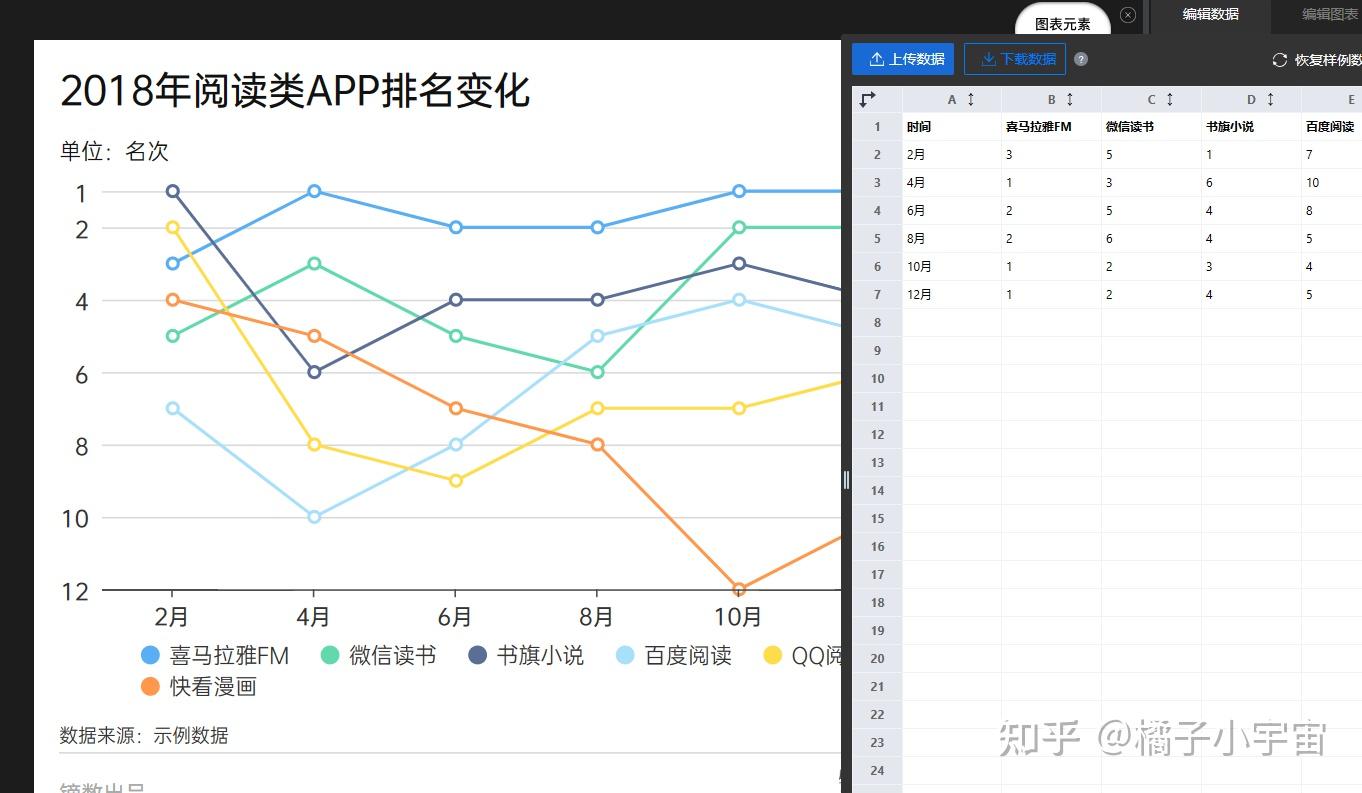Screen dimensions: 1362x793
Task: Select row number 24 header
Action: click(877, 771)
